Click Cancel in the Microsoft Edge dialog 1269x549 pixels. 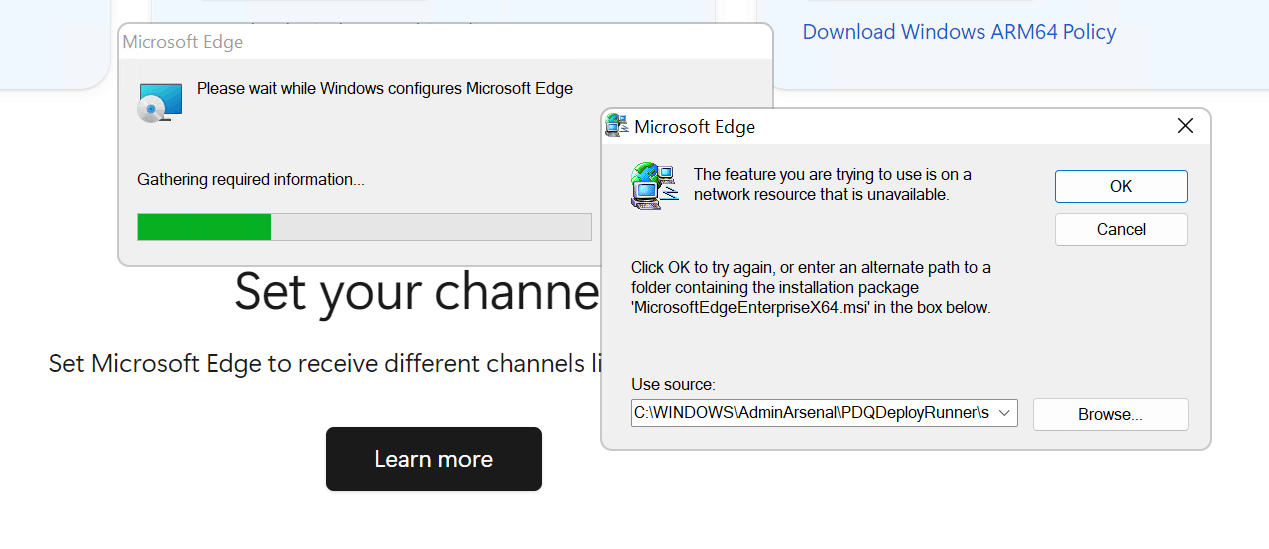click(1121, 229)
